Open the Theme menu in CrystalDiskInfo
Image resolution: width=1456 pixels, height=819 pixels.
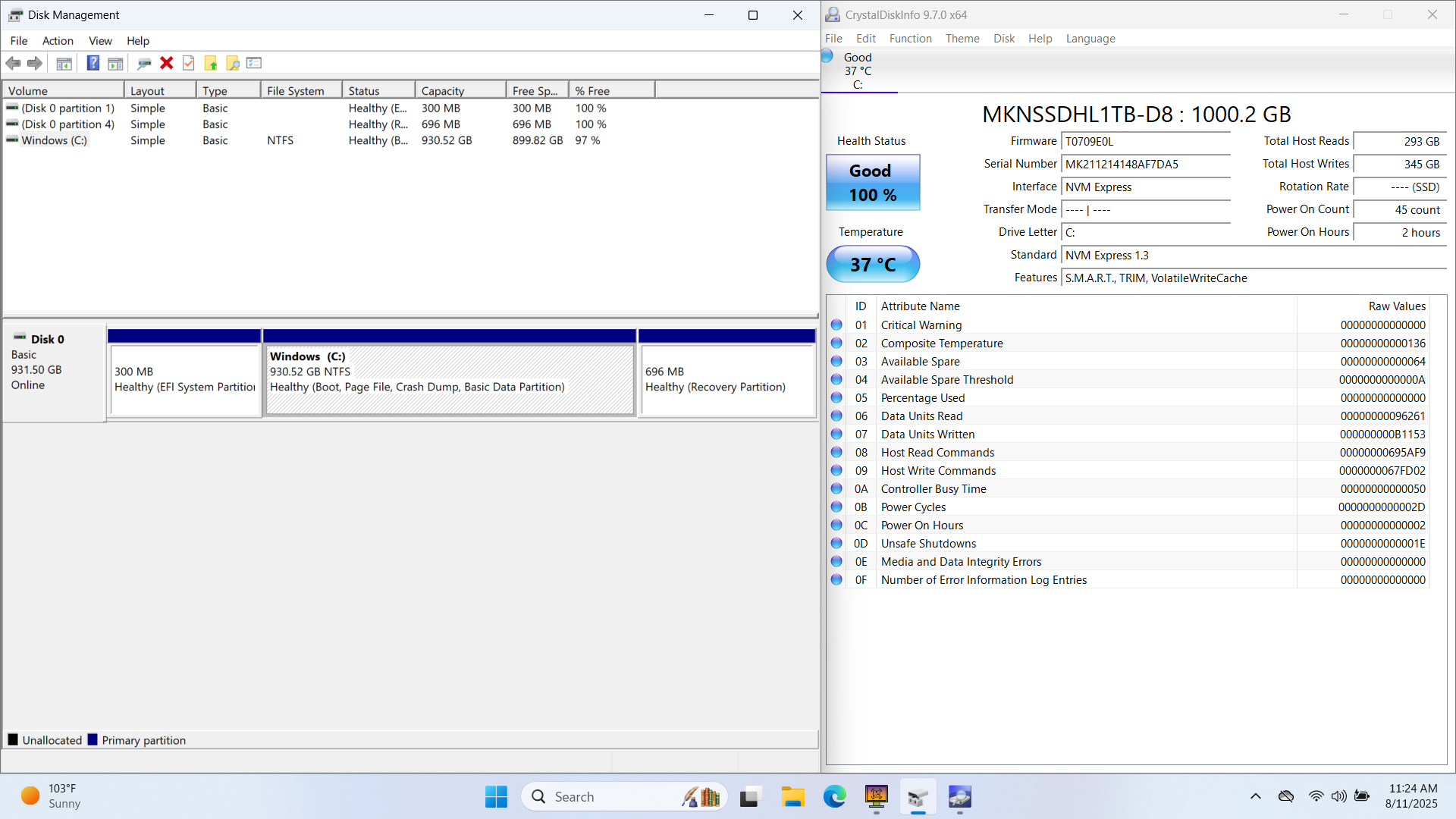[962, 39]
